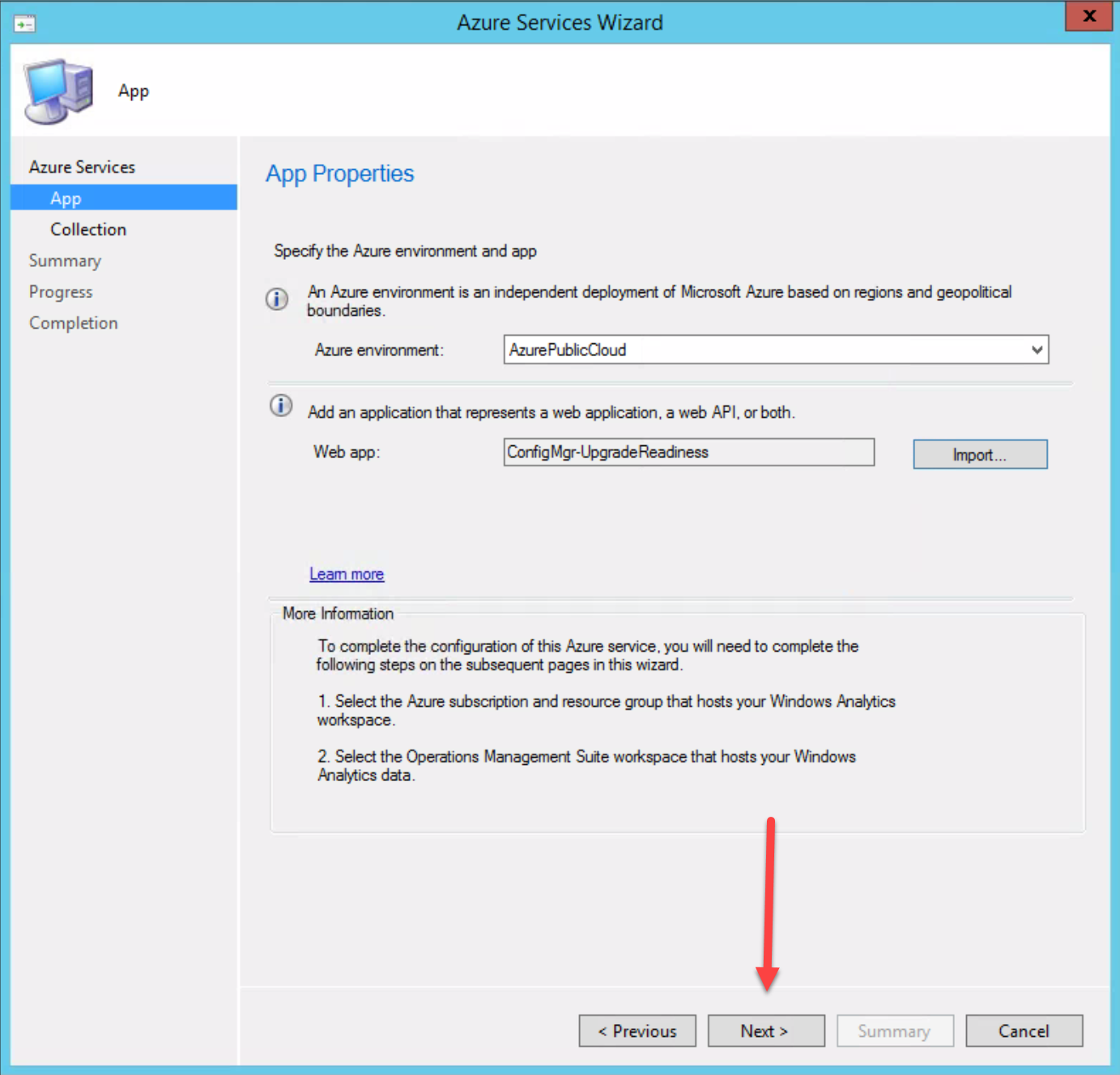Image resolution: width=1120 pixels, height=1075 pixels.
Task: Close the Azure Services Wizard window
Action: (x=1088, y=16)
